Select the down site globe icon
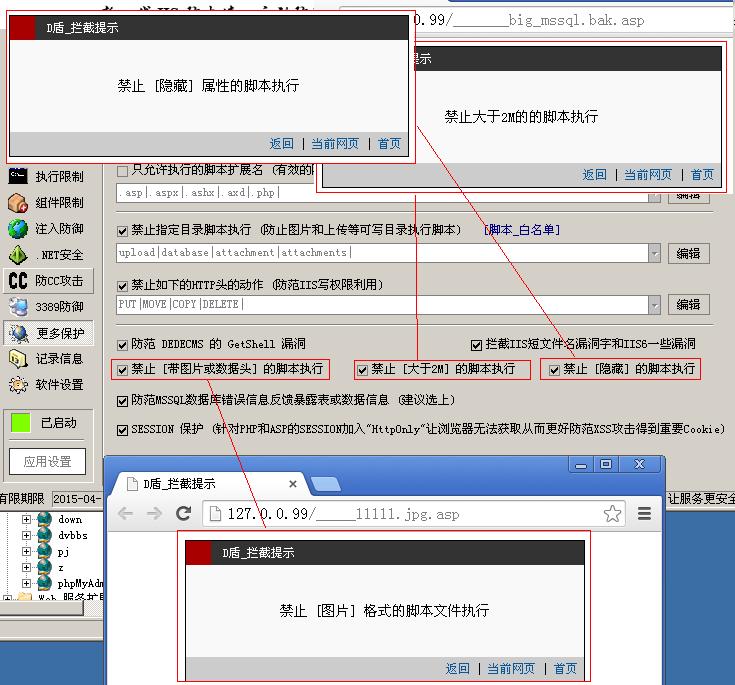 point(44,519)
